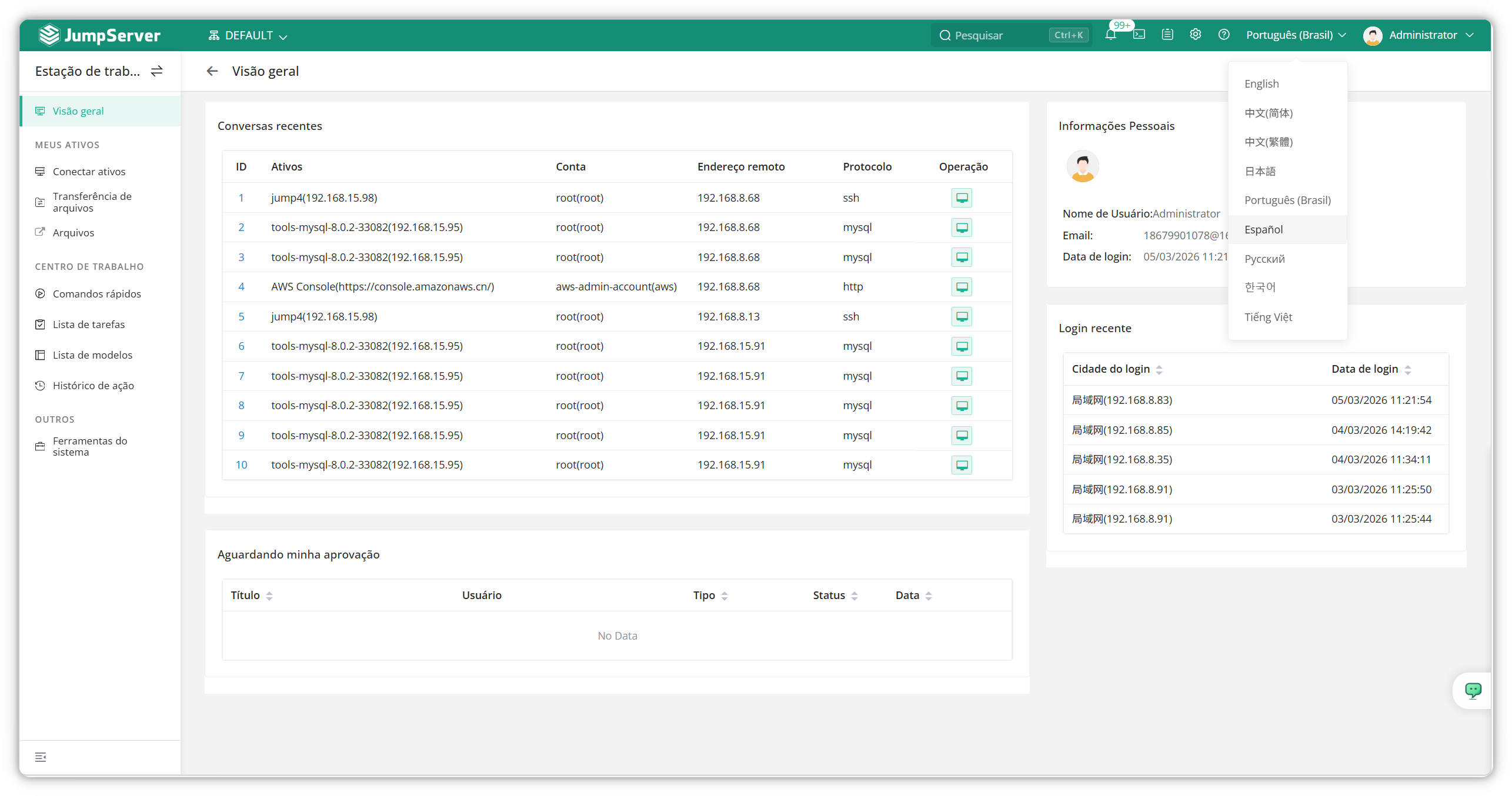
Task: Collapse the sidebar with bottom menu icon
Action: [x=41, y=757]
